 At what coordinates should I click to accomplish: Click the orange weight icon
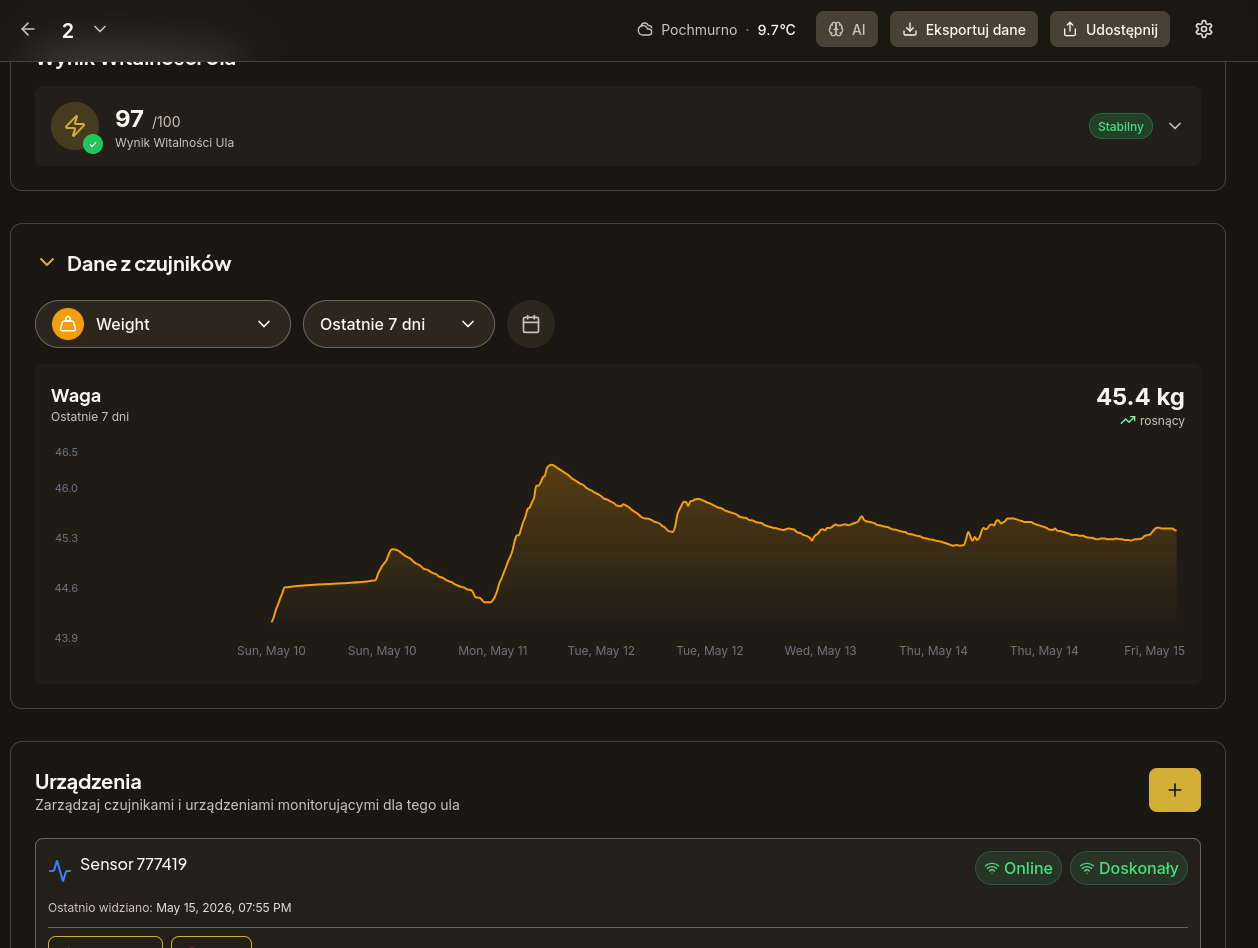[68, 324]
